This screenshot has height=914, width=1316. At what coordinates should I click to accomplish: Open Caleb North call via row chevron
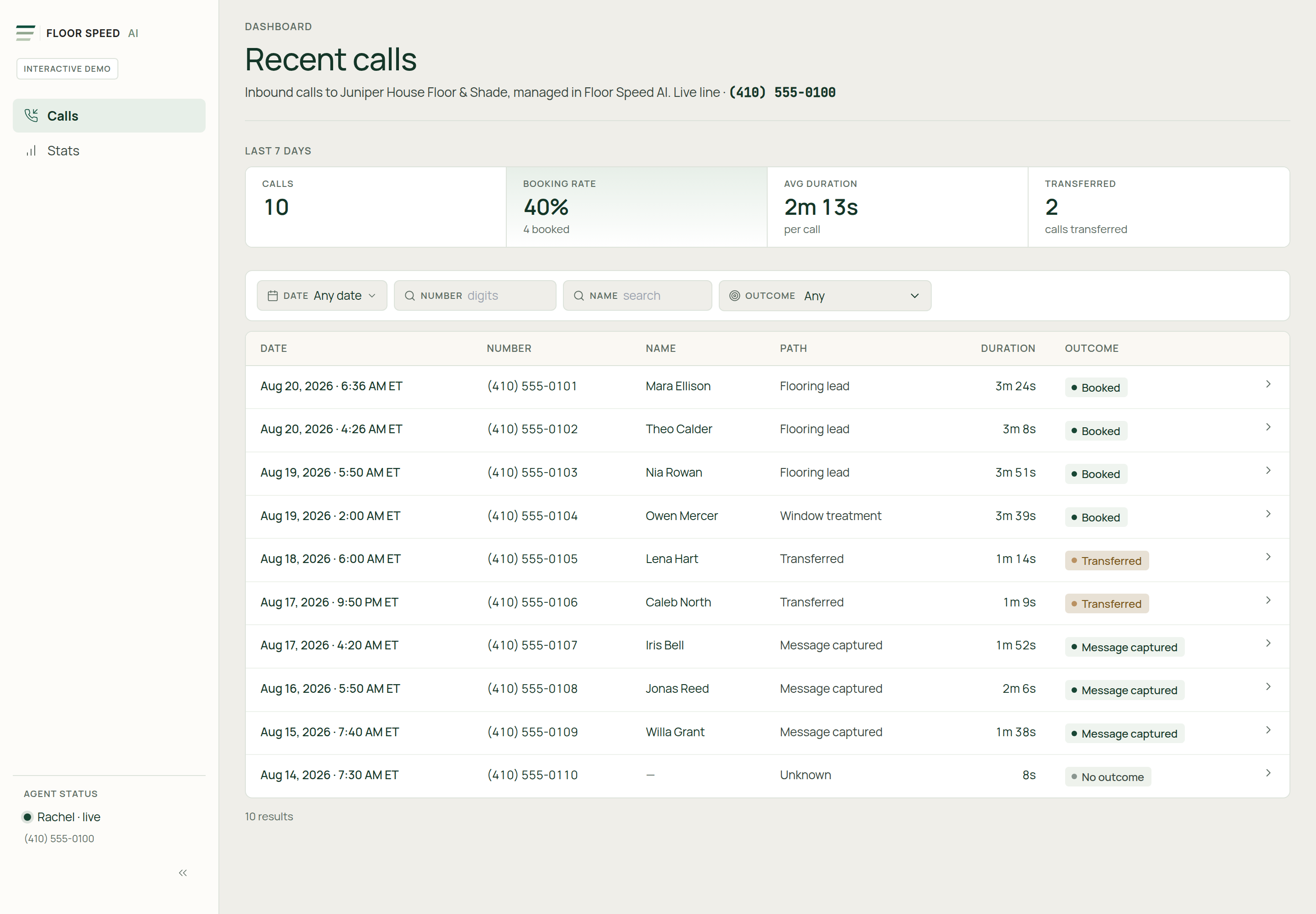tap(1268, 600)
